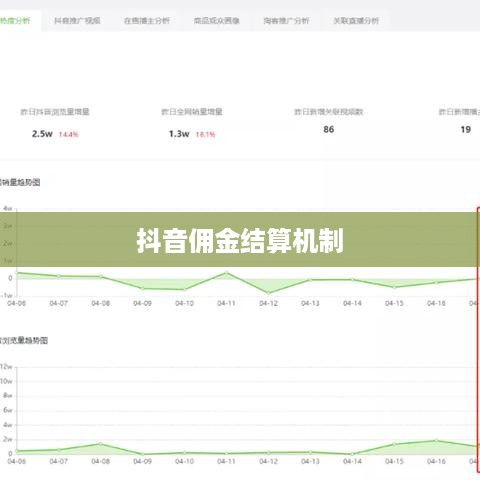Select the 04-07 point on sales chart
The image size is (480, 480).
pos(59,276)
